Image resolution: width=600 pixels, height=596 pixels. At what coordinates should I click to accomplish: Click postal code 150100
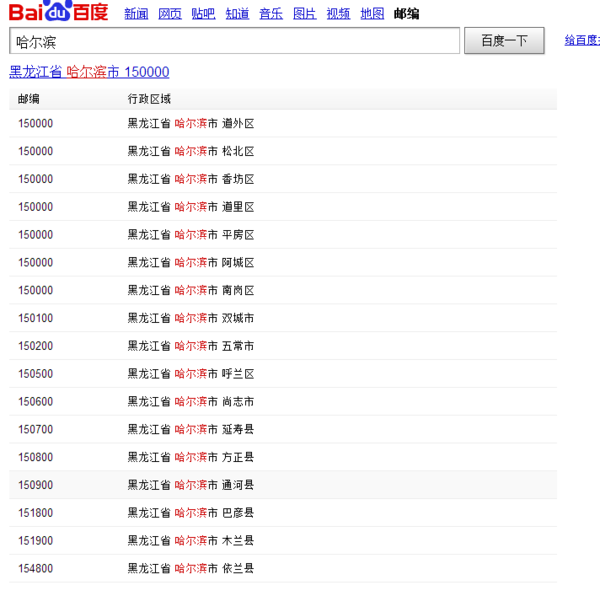36,318
